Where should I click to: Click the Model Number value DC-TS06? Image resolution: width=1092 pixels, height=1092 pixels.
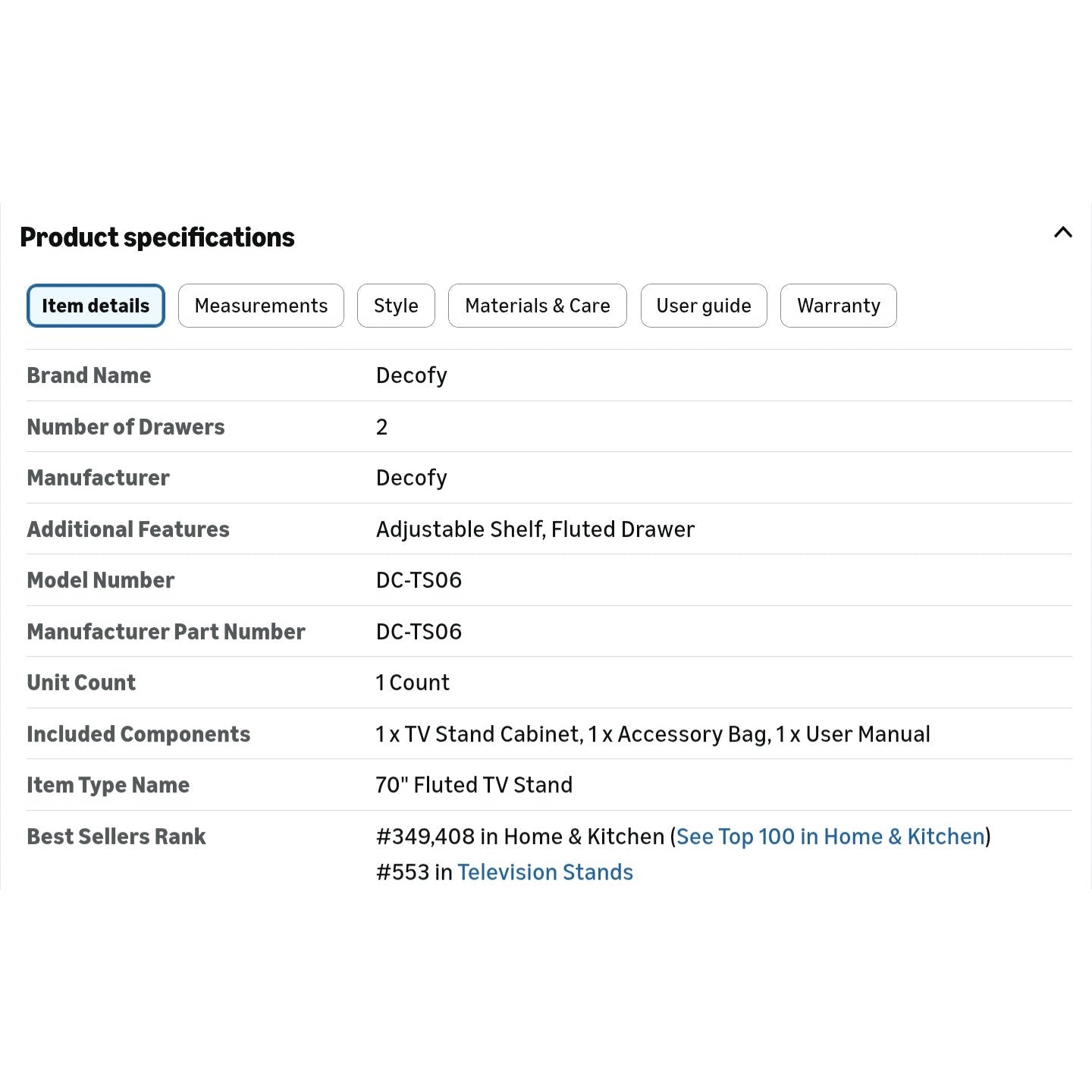[x=419, y=580]
